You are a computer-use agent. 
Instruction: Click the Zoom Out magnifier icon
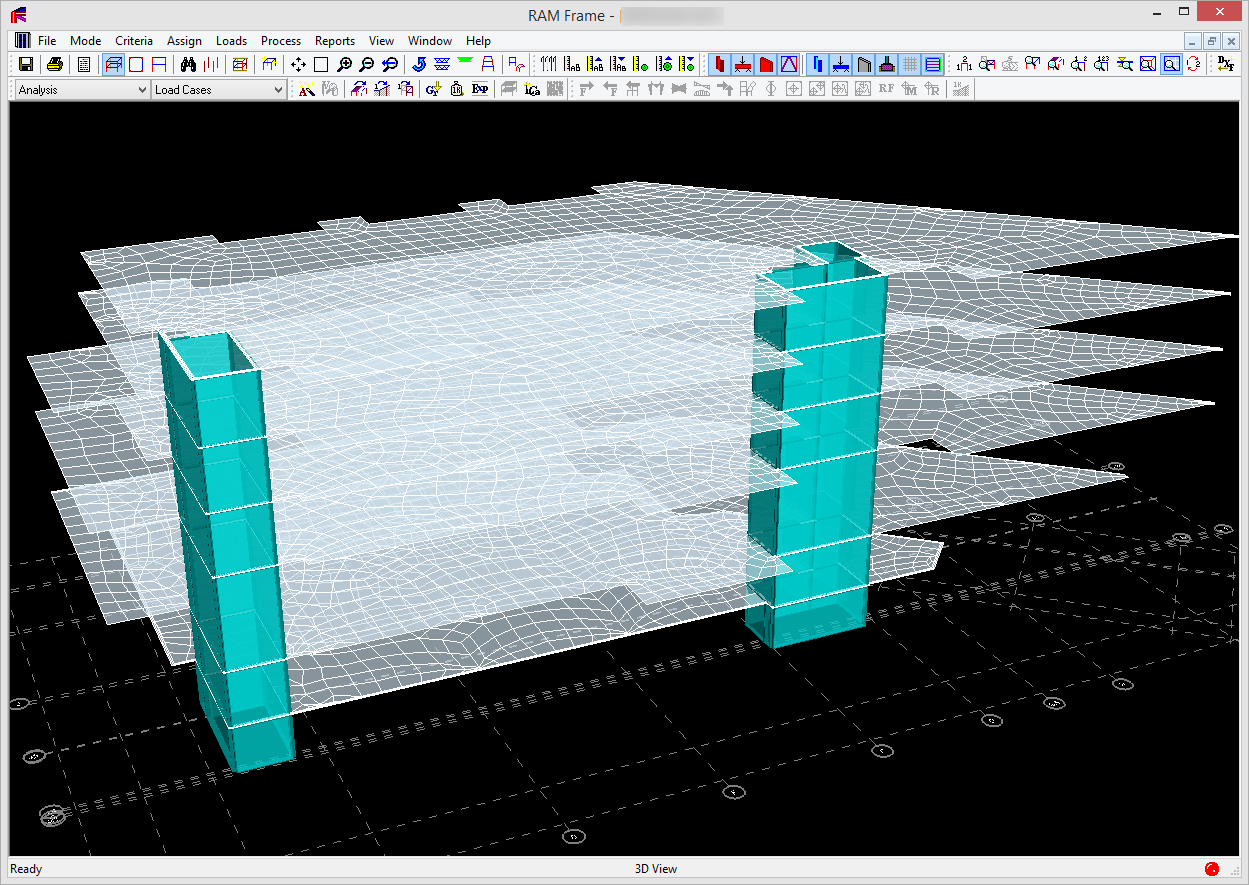pyautogui.click(x=367, y=64)
